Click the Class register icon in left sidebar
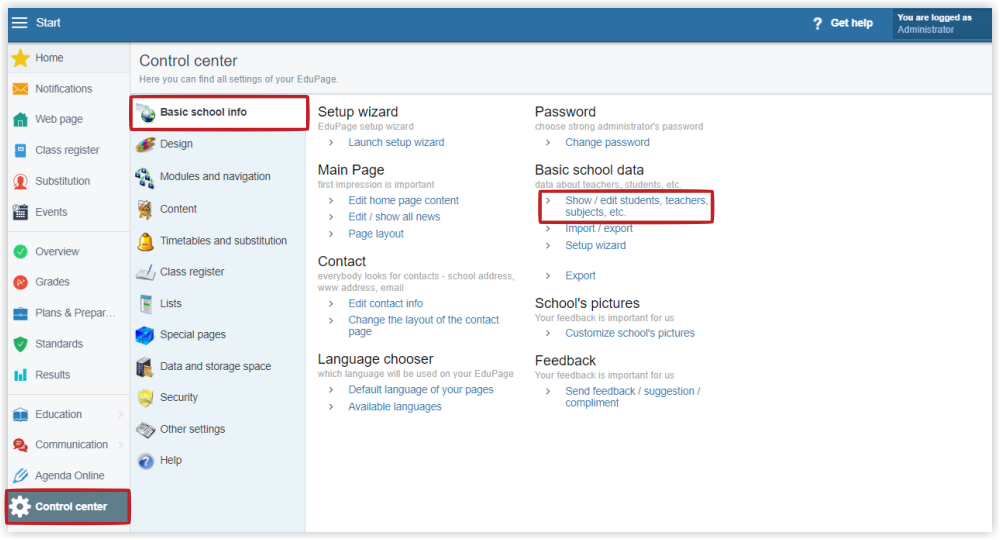 (x=20, y=150)
